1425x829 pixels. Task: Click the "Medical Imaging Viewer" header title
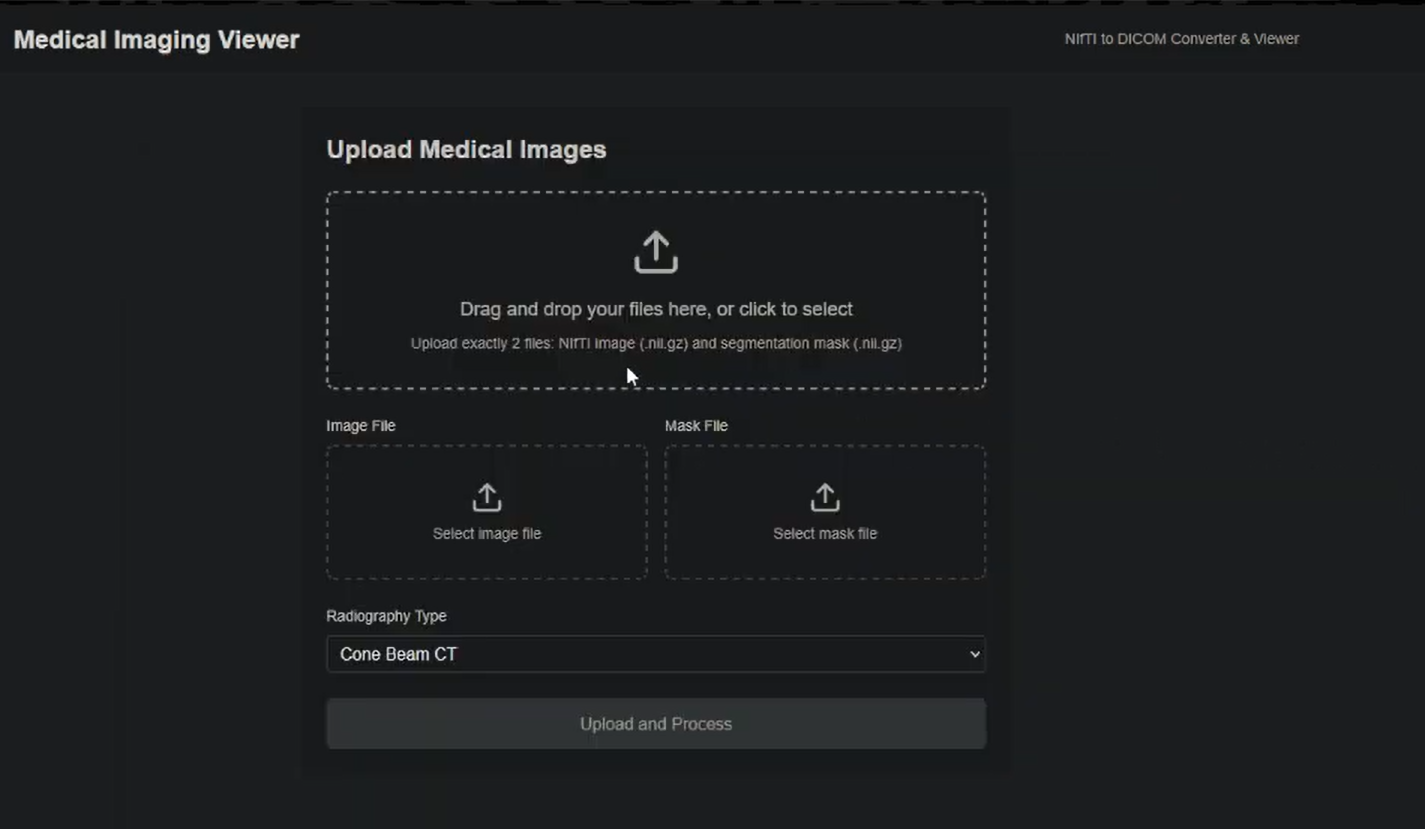coord(155,40)
